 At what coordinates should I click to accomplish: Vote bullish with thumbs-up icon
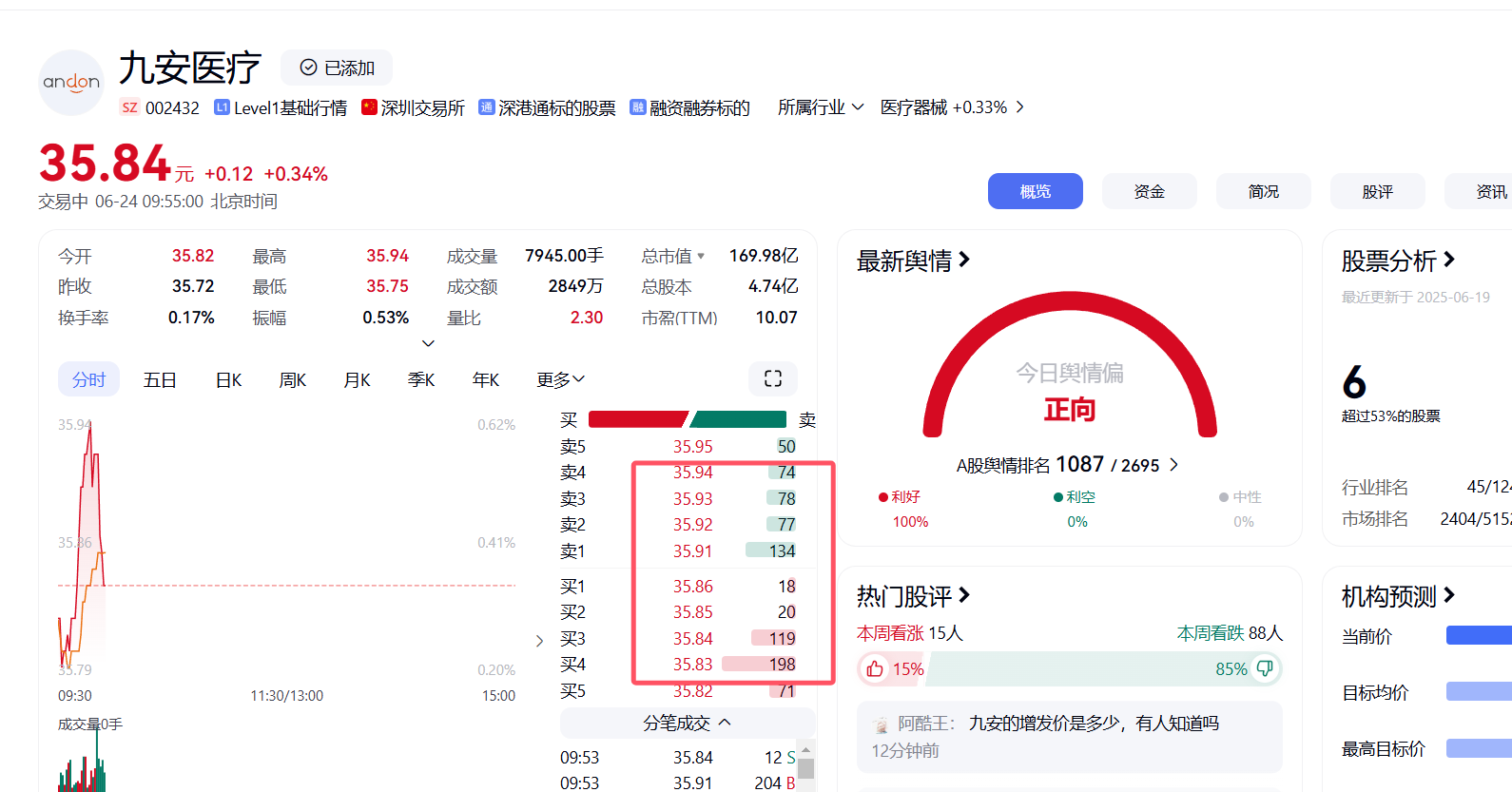point(875,668)
